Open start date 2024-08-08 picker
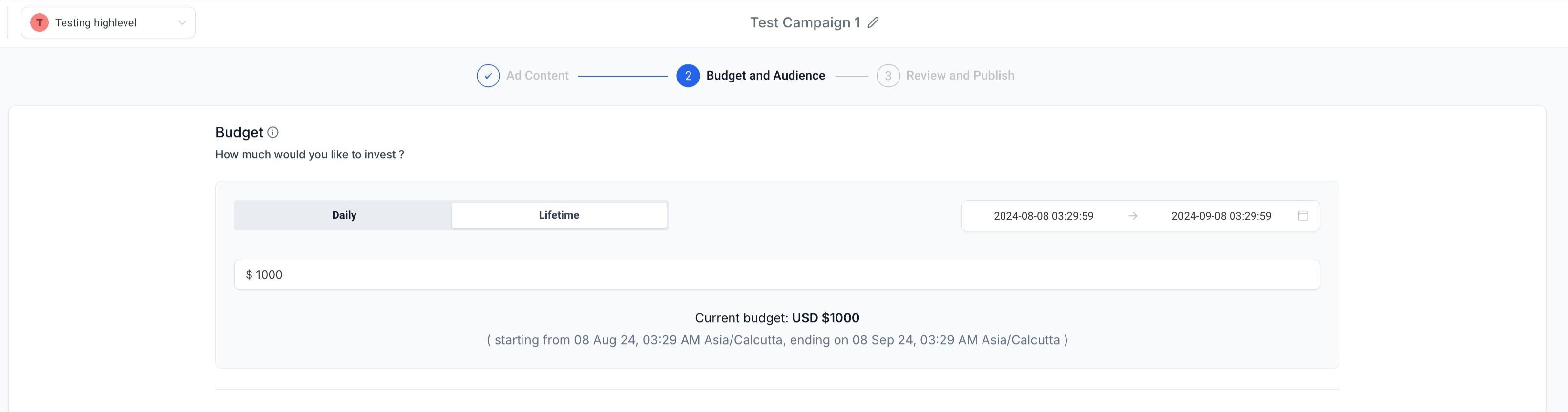 [x=1044, y=216]
